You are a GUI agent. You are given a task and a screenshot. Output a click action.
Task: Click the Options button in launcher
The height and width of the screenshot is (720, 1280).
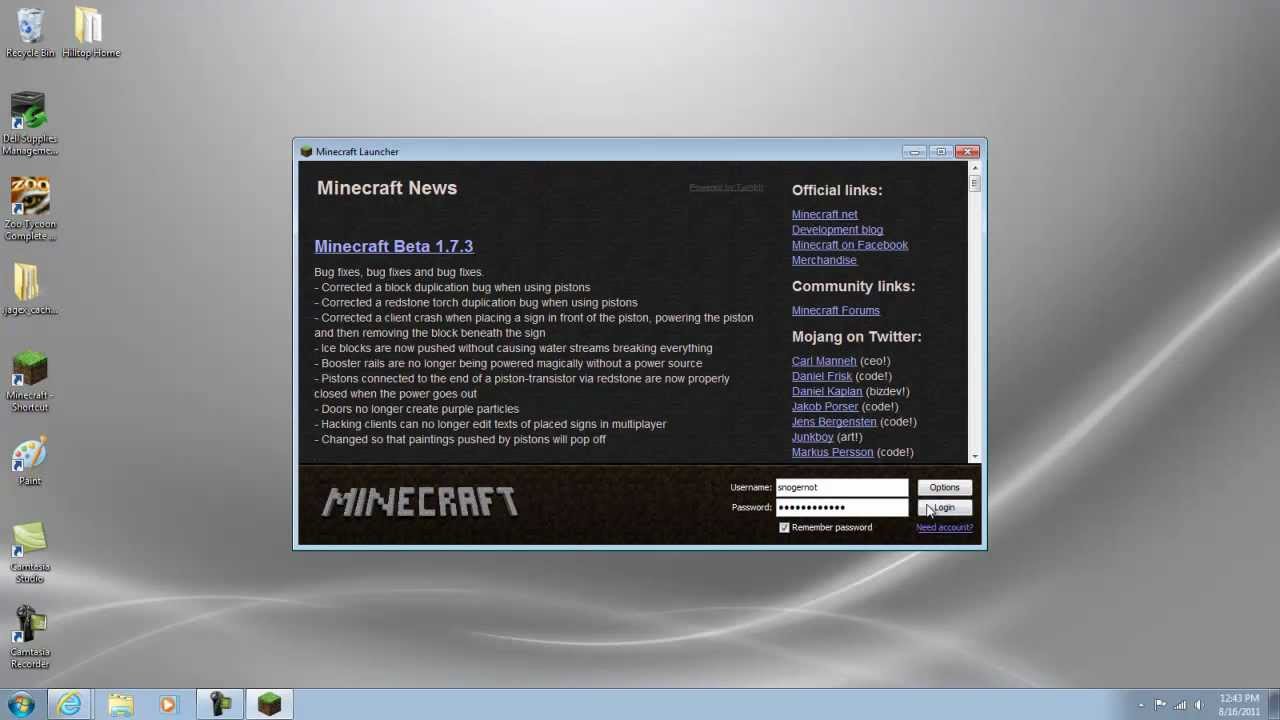(944, 487)
